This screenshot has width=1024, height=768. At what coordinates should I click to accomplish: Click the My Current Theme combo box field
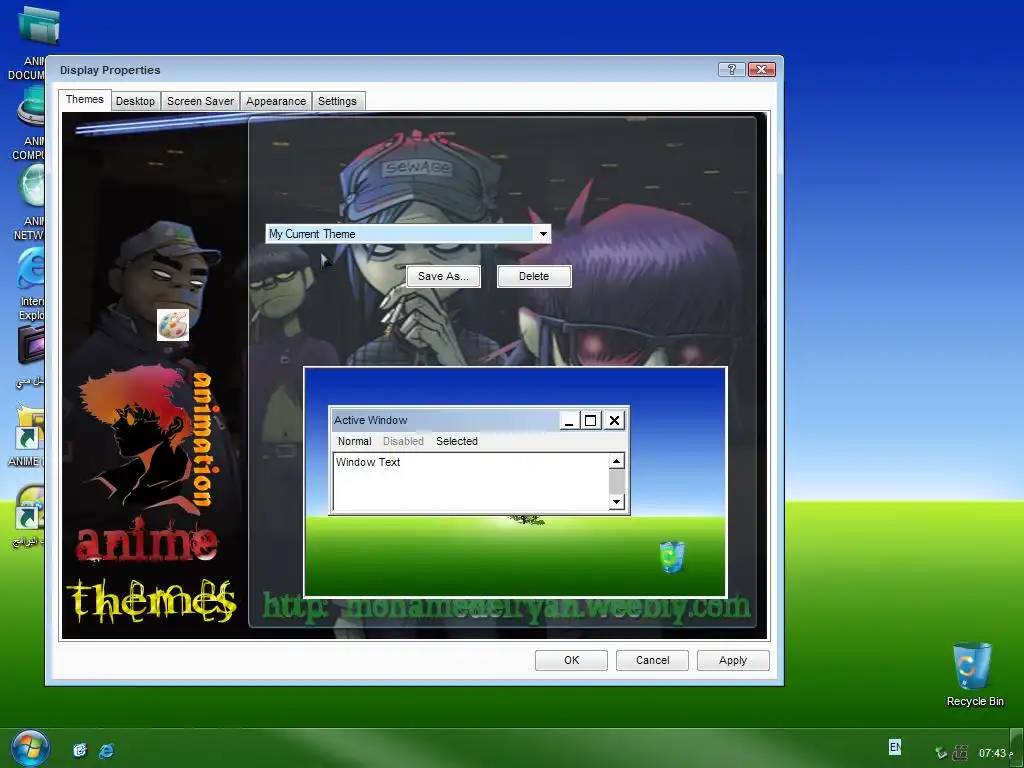point(408,234)
